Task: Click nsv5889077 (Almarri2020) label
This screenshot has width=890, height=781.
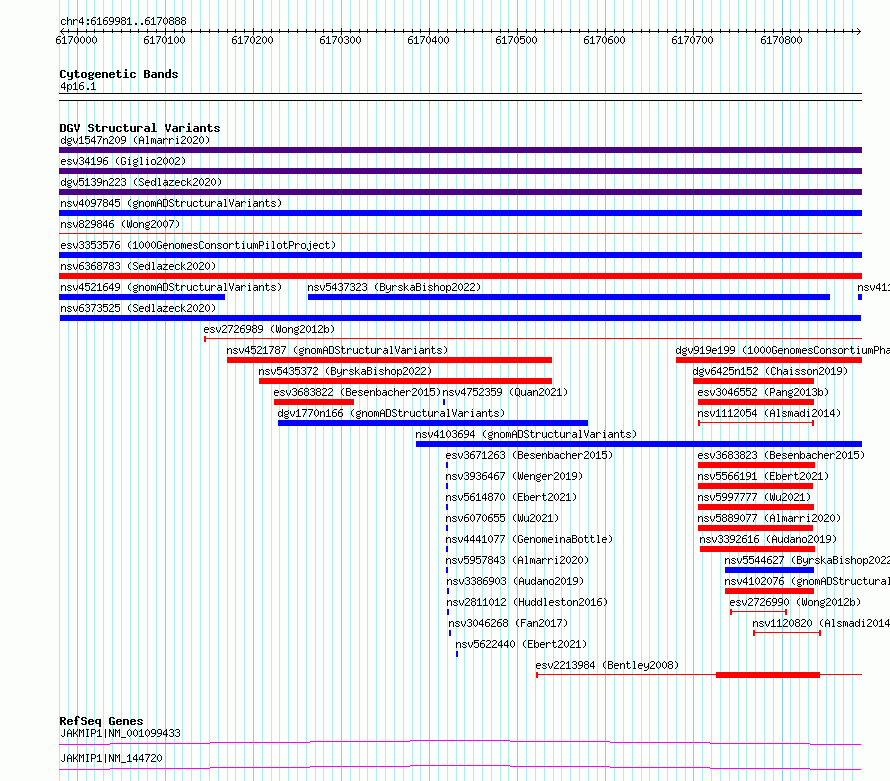Action: pos(769,518)
